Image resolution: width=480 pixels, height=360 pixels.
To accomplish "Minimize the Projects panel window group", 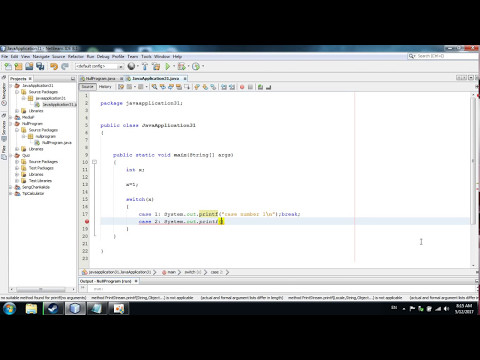I will [73, 79].
